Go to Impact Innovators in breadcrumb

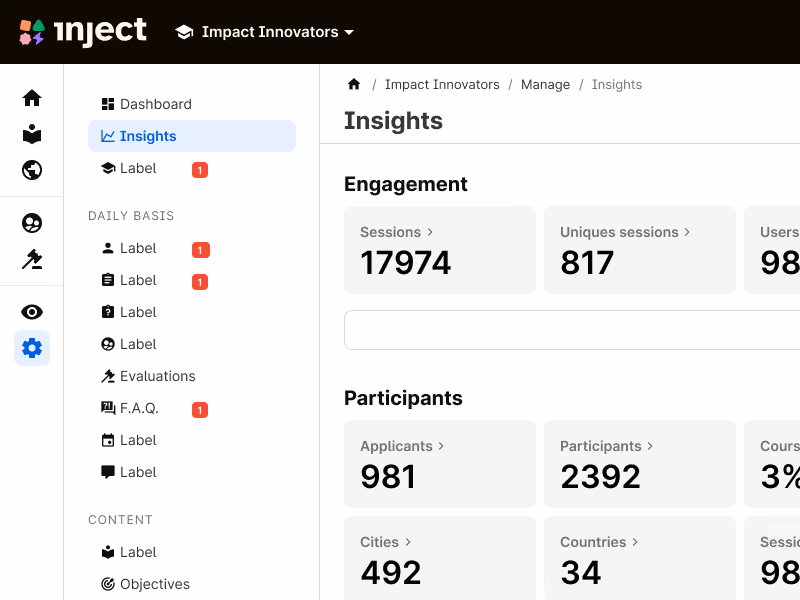(442, 85)
